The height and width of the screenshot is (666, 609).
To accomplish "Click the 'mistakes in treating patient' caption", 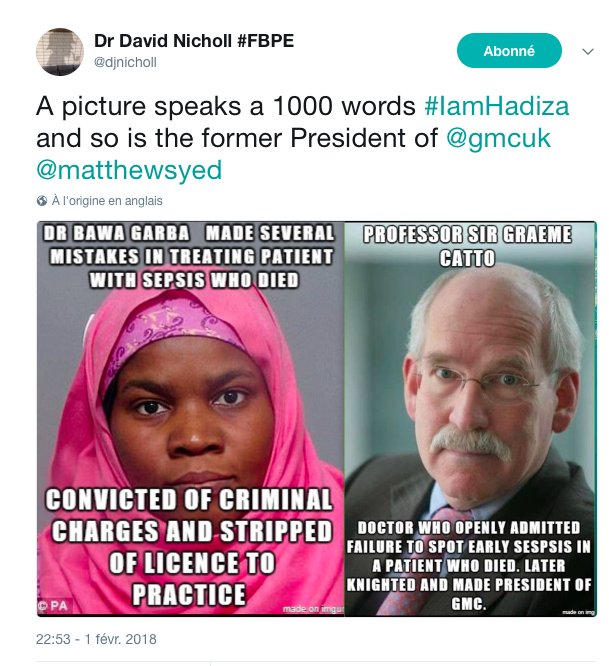I will point(191,257).
